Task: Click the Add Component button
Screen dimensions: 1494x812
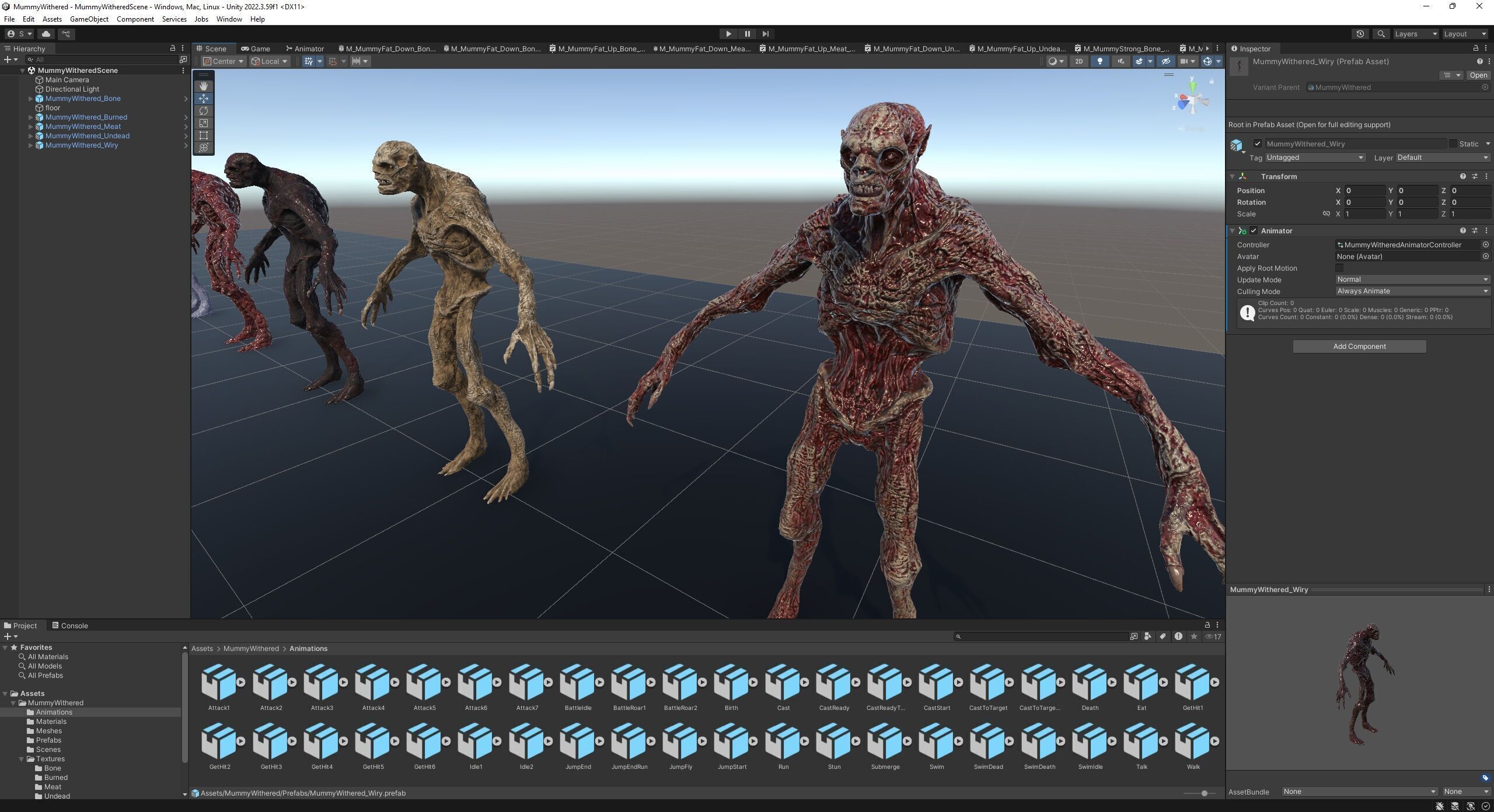Action: coord(1359,346)
